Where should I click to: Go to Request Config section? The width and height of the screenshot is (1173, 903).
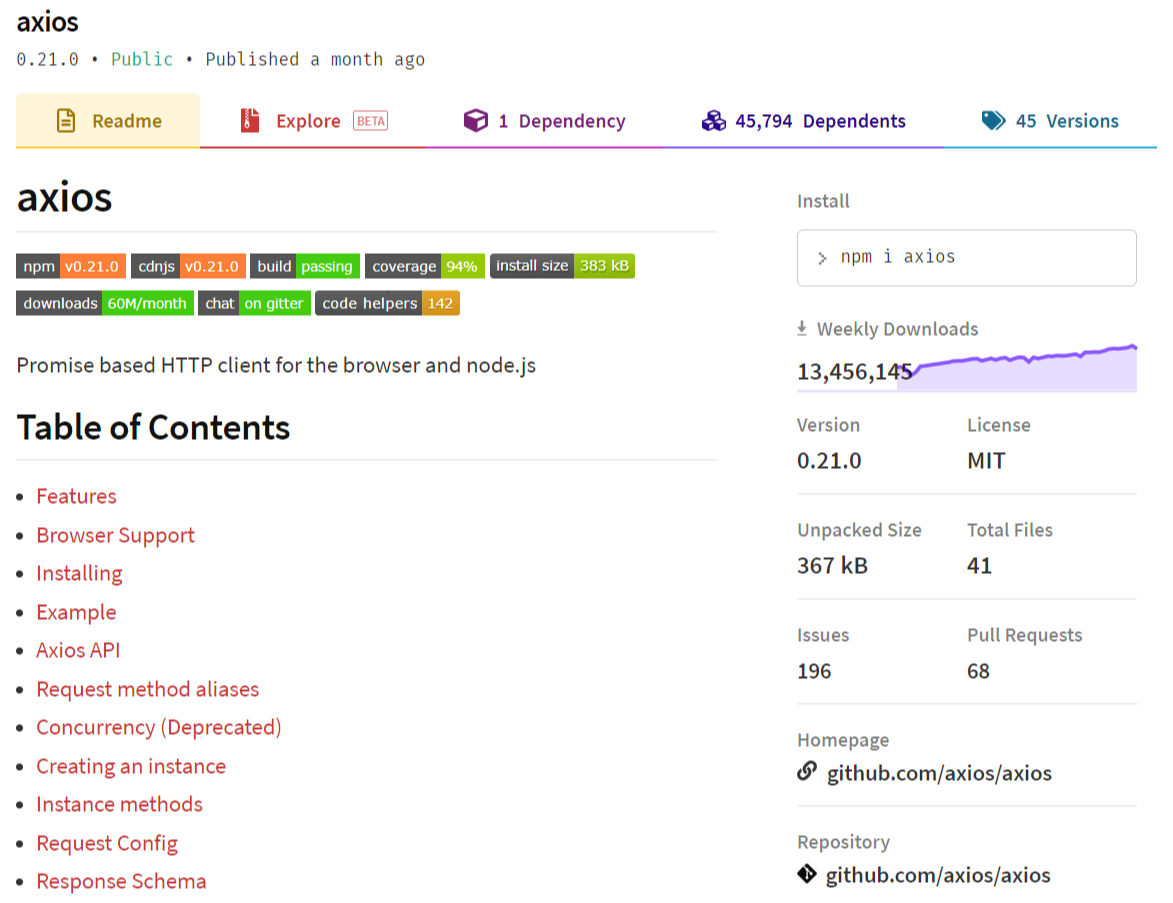coord(107,843)
